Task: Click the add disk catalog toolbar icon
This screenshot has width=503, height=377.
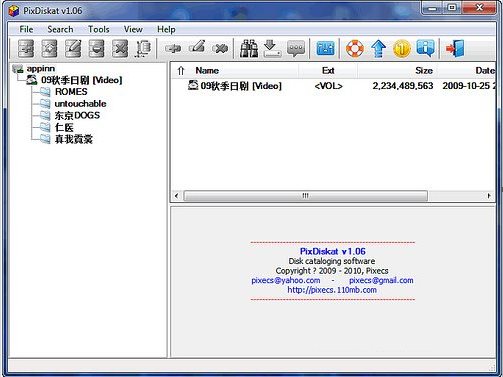Action: point(26,49)
